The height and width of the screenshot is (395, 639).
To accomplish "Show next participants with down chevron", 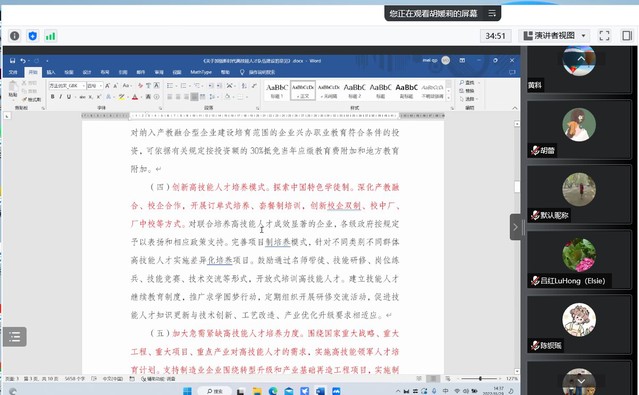I will (581, 382).
